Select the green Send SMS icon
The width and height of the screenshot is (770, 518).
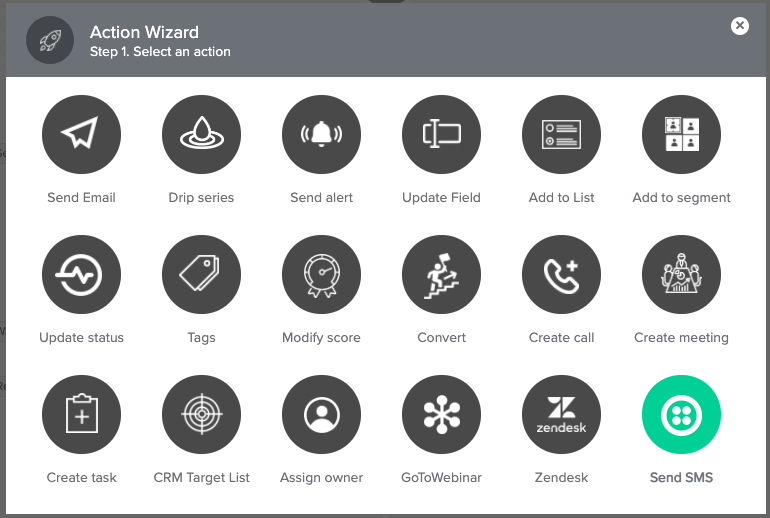point(682,414)
